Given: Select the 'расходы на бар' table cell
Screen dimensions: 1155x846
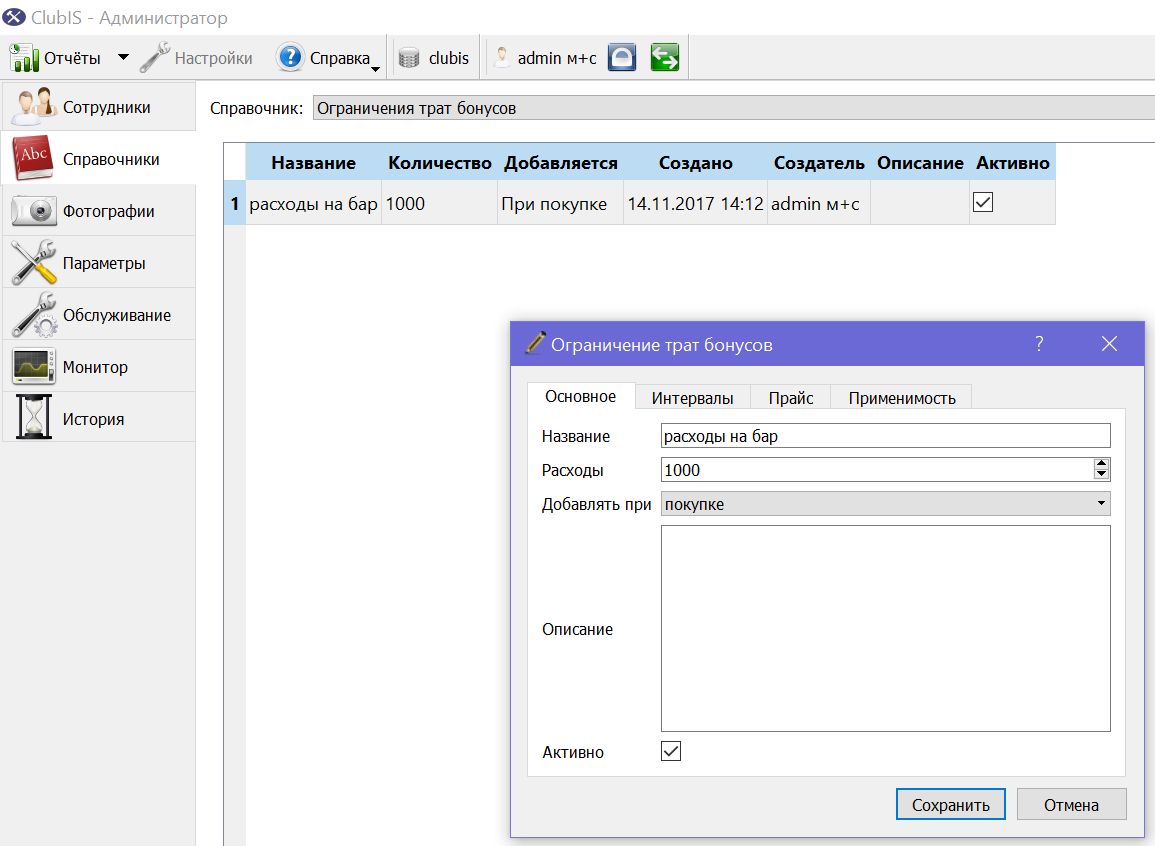Looking at the screenshot, I should pyautogui.click(x=313, y=203).
